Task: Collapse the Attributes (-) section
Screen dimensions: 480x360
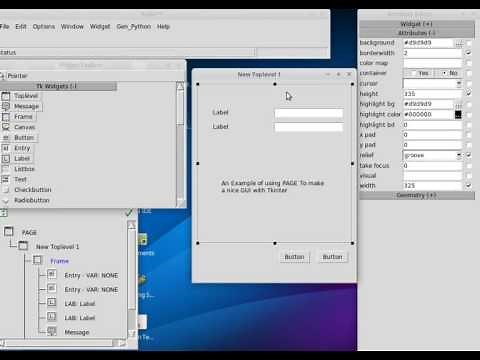Action: (417, 33)
